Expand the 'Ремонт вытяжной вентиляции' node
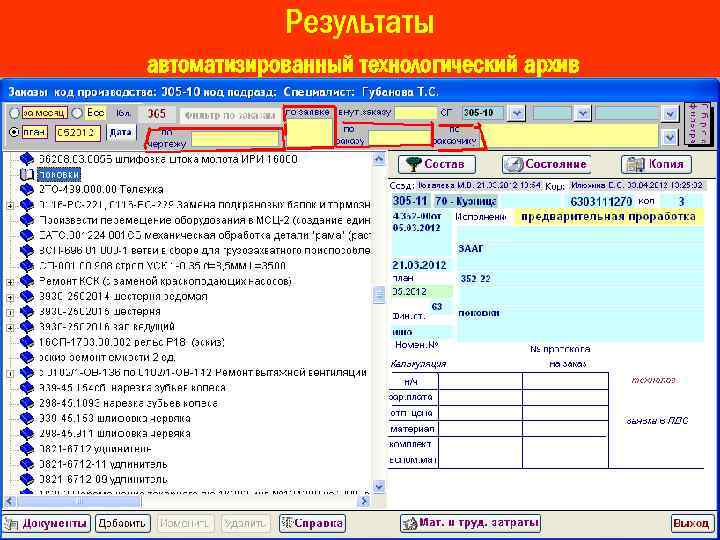720x540 pixels. (10, 373)
